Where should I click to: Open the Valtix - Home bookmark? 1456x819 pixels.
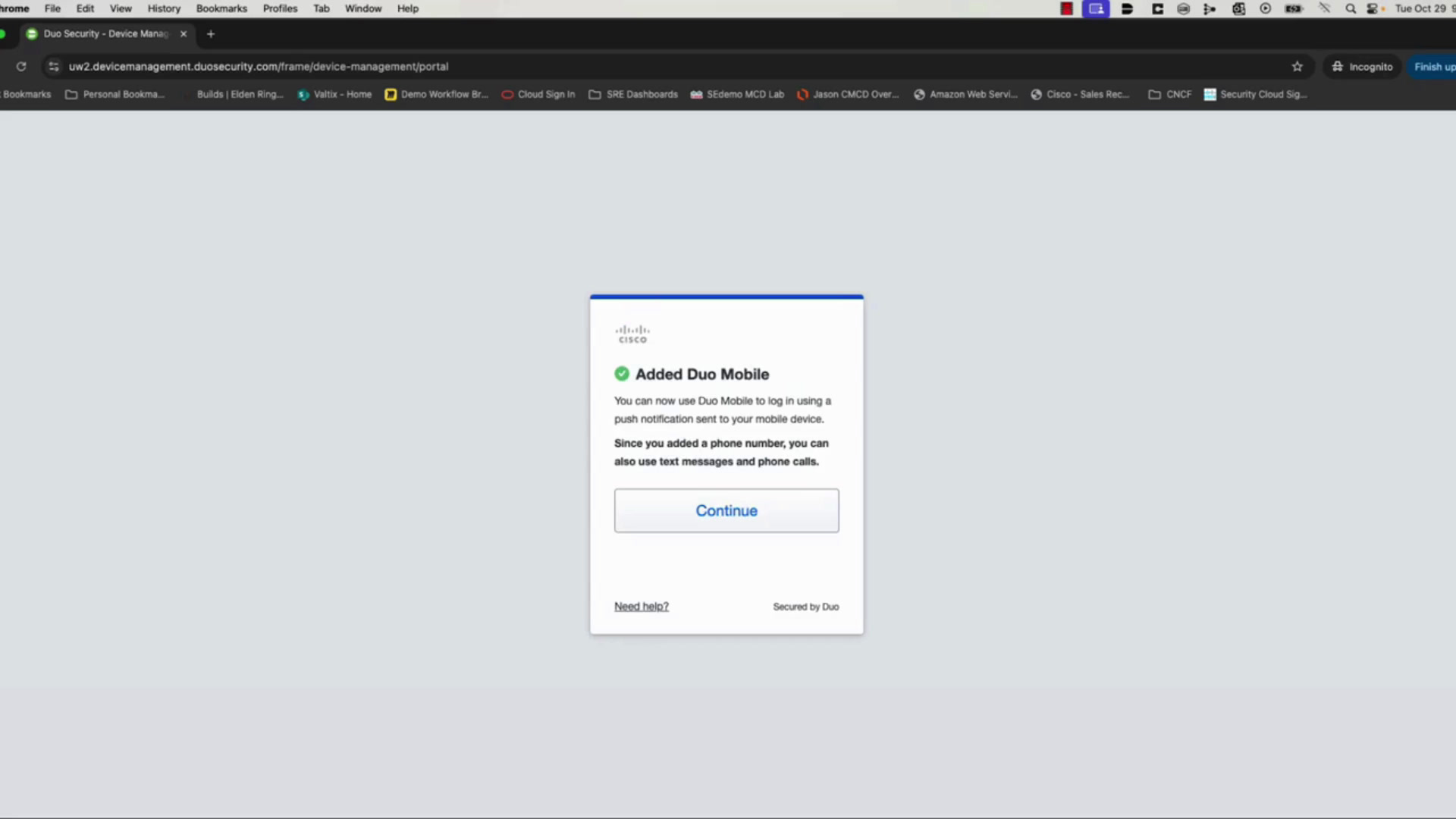point(334,95)
